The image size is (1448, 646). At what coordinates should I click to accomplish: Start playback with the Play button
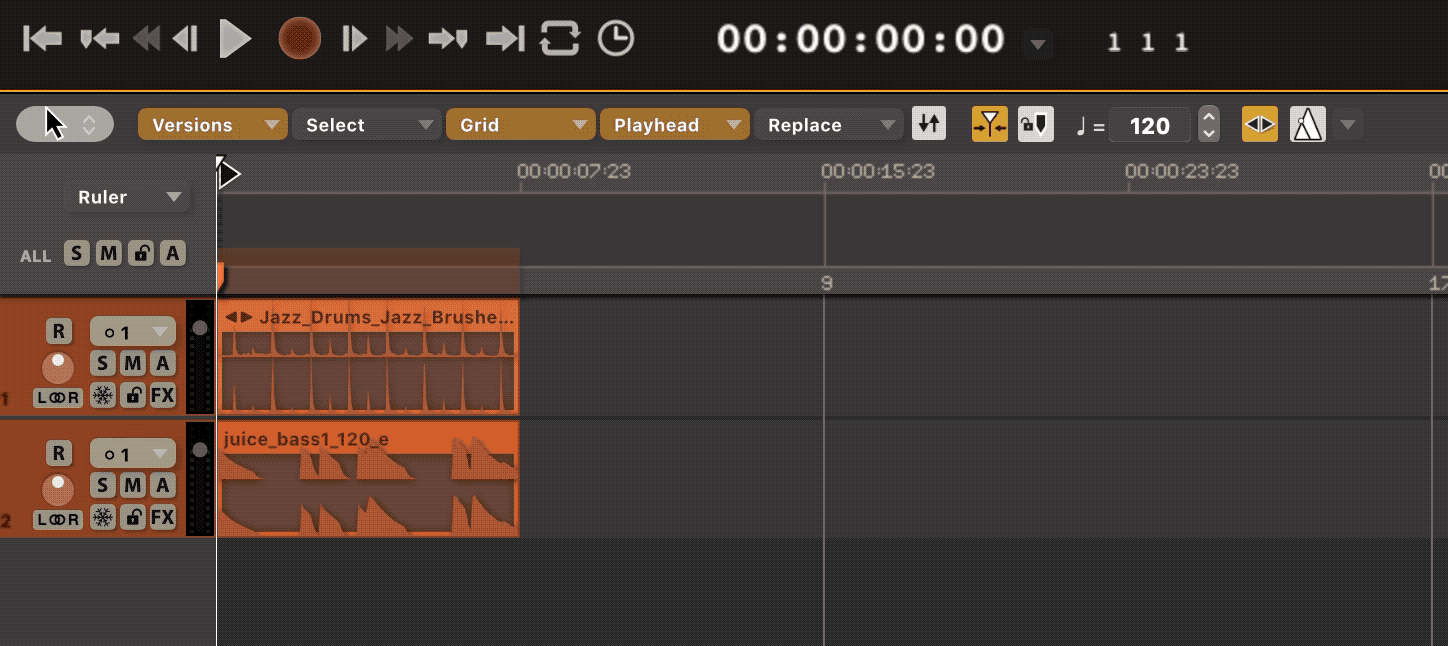236,39
